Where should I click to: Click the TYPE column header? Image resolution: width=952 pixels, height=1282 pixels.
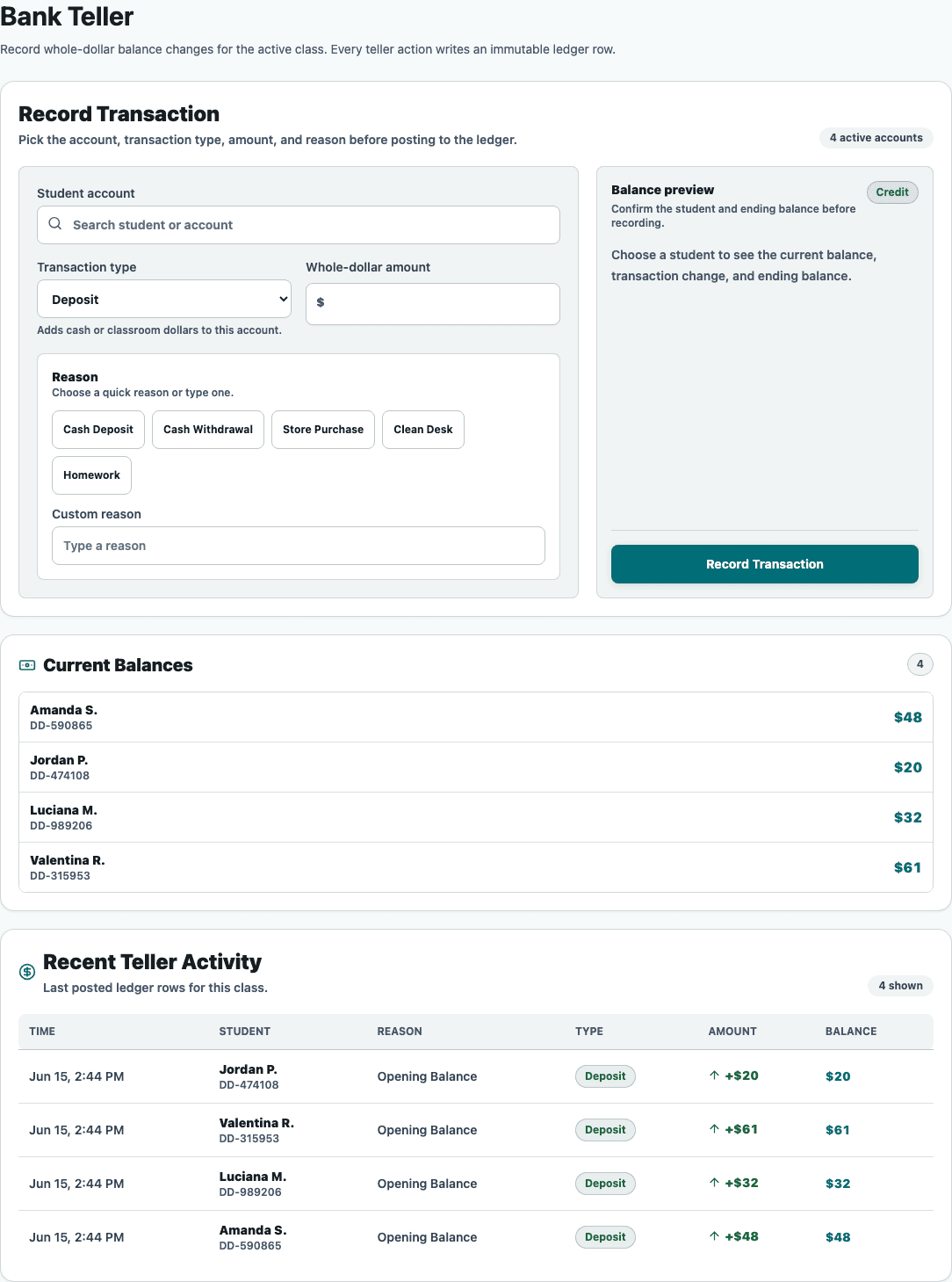[589, 1032]
